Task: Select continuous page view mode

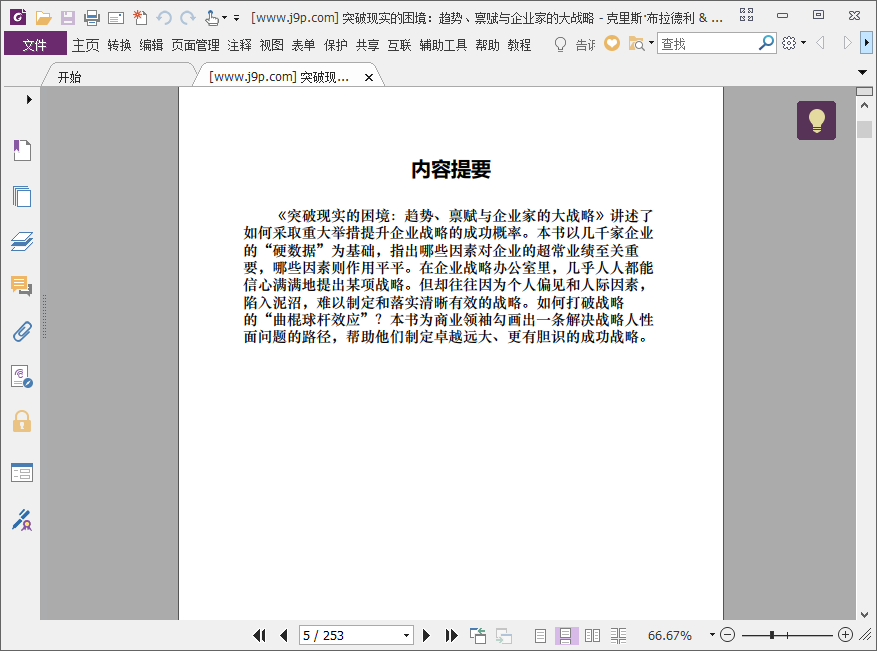Action: 566,635
